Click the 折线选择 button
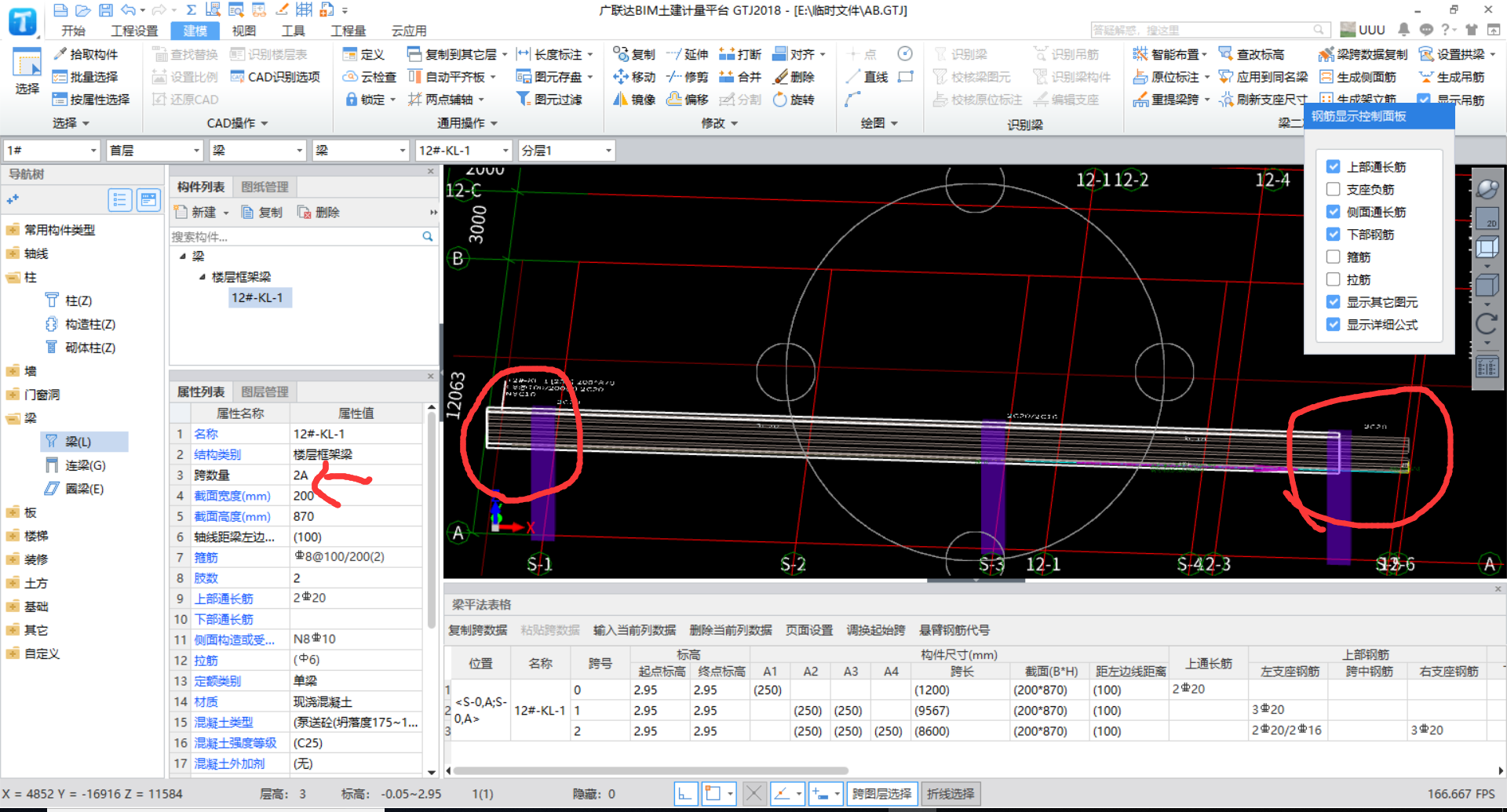This screenshot has width=1507, height=812. (951, 794)
